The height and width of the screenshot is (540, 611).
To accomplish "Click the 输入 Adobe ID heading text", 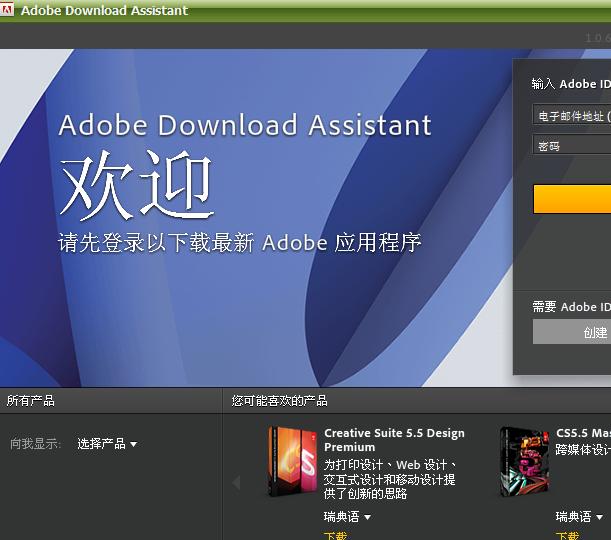I will [x=571, y=84].
